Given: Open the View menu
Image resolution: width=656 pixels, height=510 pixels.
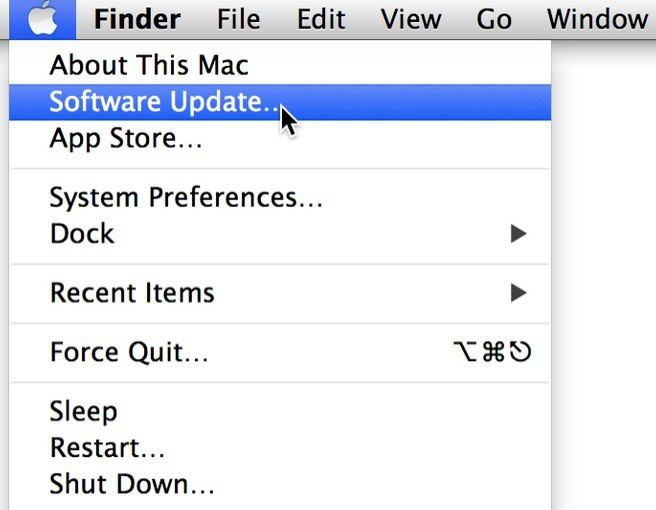Looking at the screenshot, I should [410, 19].
